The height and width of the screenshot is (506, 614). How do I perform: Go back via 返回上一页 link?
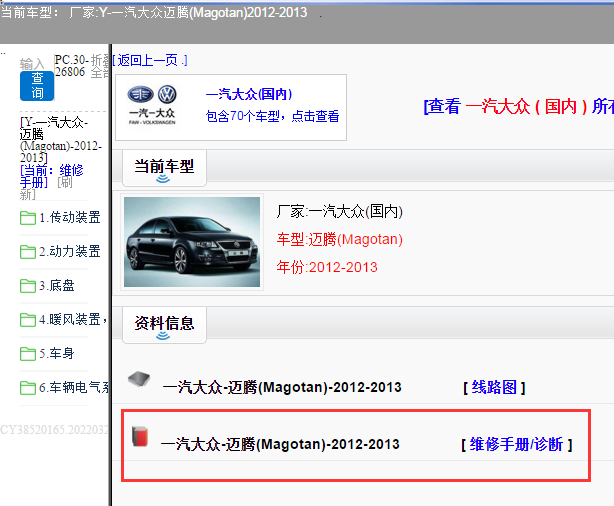click(150, 60)
